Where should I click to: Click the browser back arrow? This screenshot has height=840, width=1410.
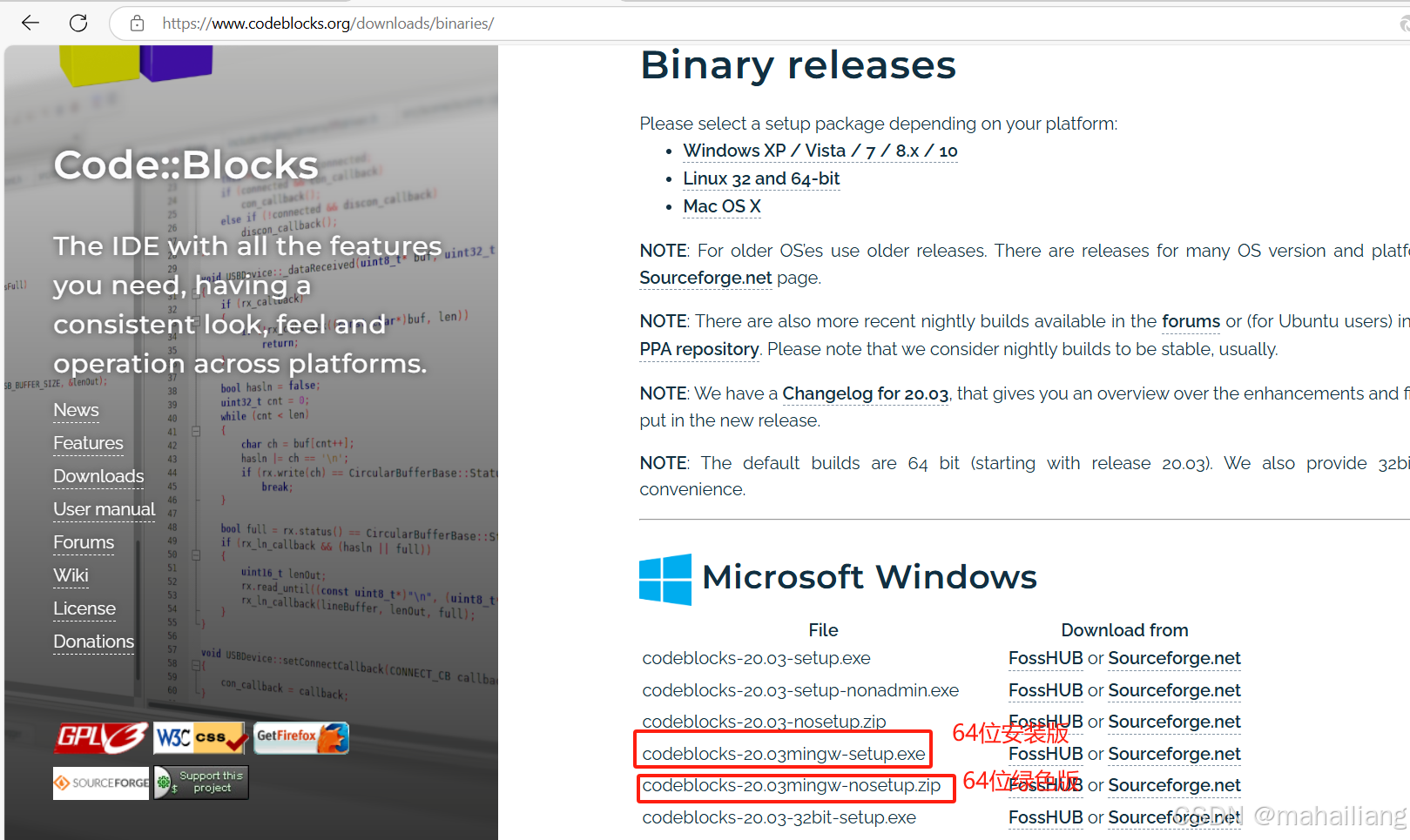click(30, 24)
